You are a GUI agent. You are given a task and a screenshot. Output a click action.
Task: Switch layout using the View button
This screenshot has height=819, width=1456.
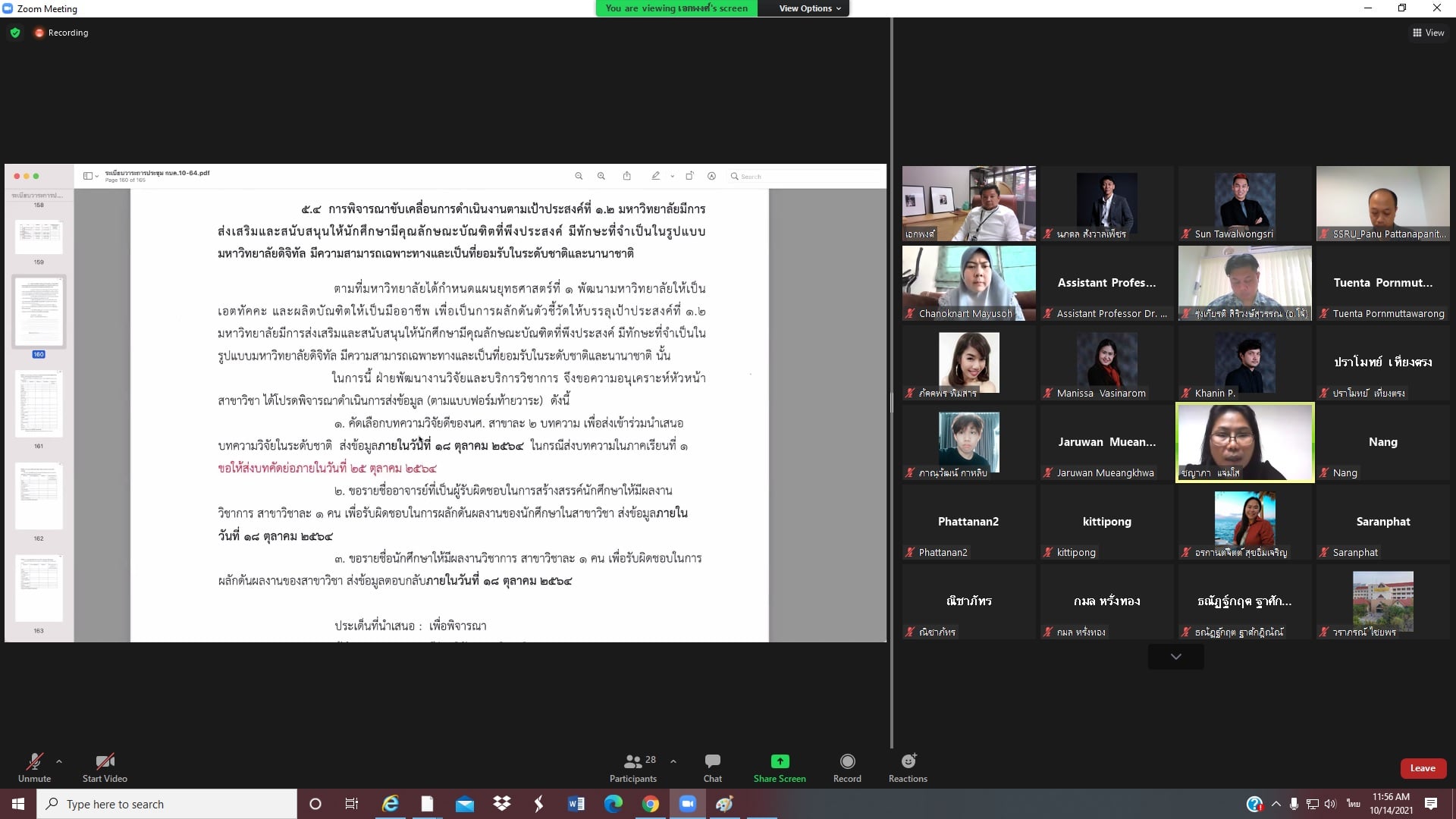[x=1428, y=33]
